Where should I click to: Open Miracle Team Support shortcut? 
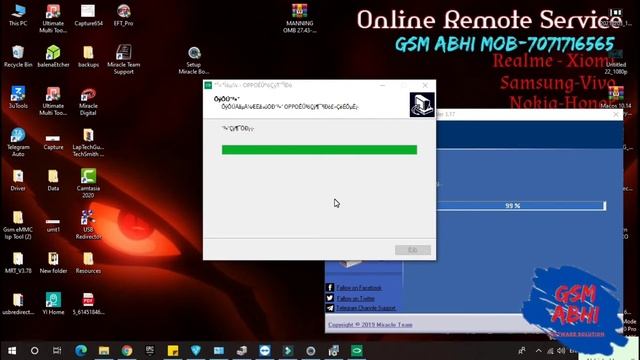(123, 60)
